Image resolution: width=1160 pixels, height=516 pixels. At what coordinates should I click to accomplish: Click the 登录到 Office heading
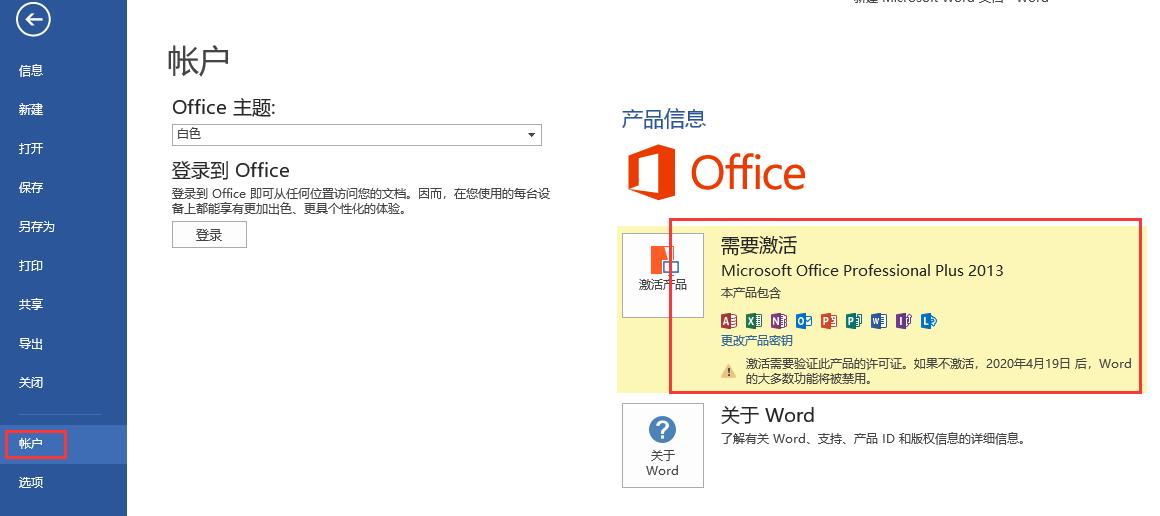pyautogui.click(x=231, y=171)
